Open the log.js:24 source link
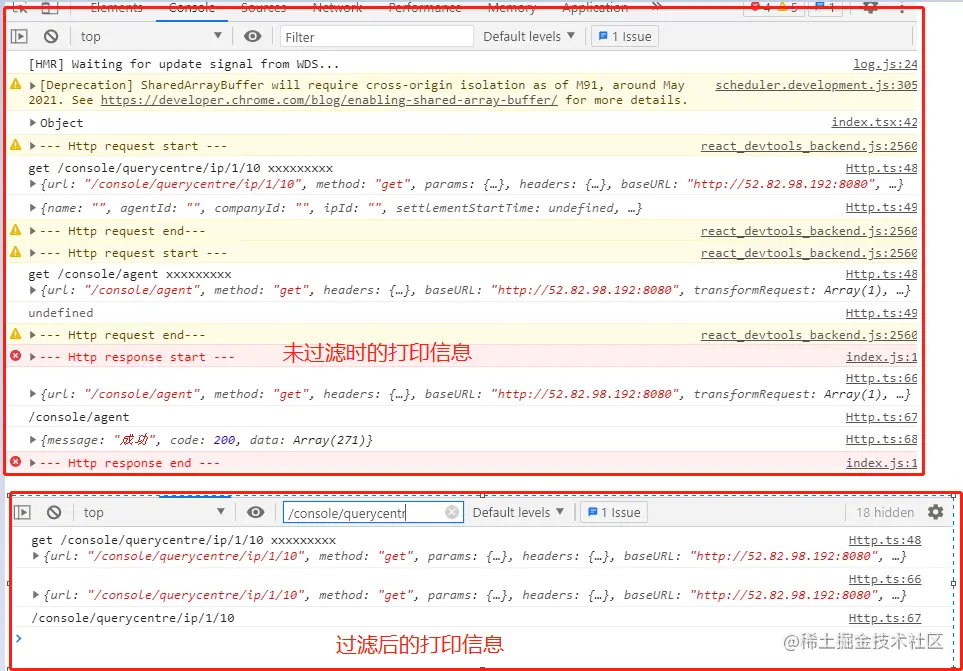This screenshot has width=963, height=671. [885, 64]
